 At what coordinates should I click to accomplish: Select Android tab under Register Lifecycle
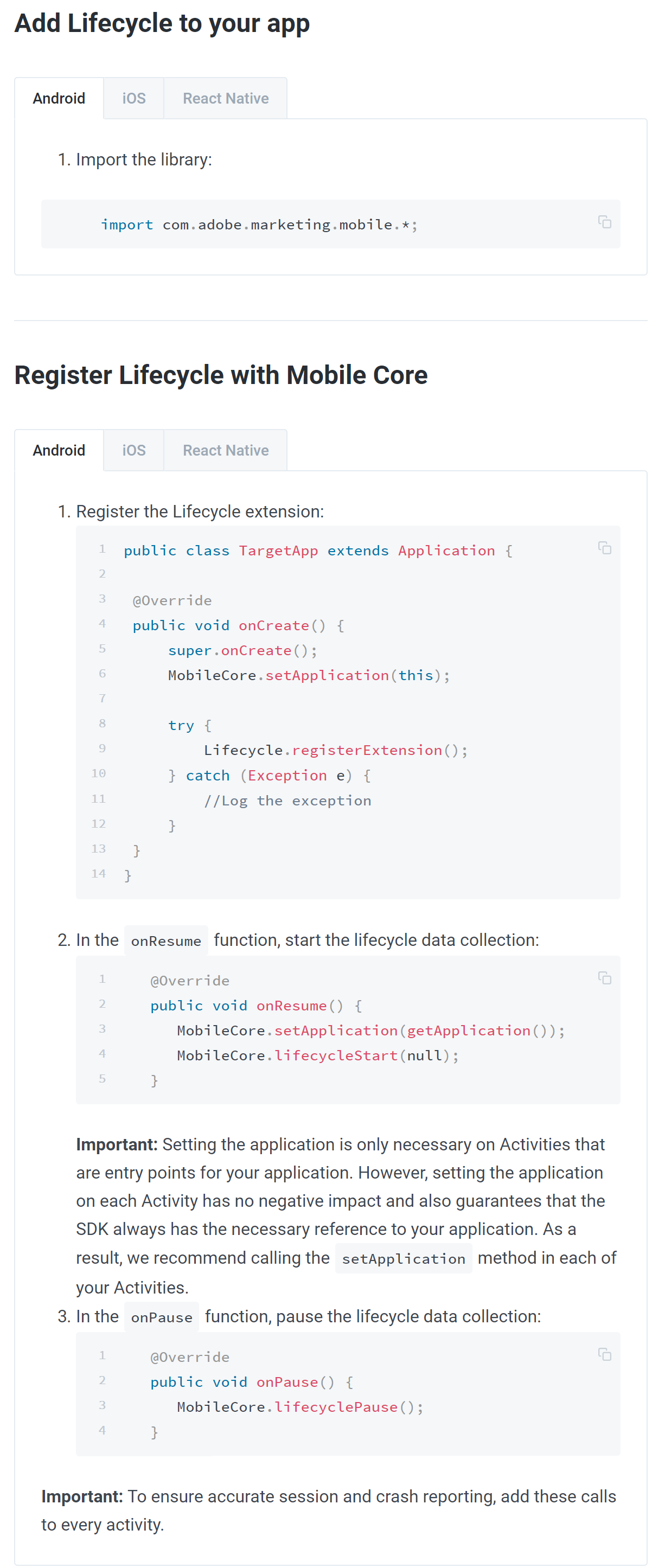(59, 450)
